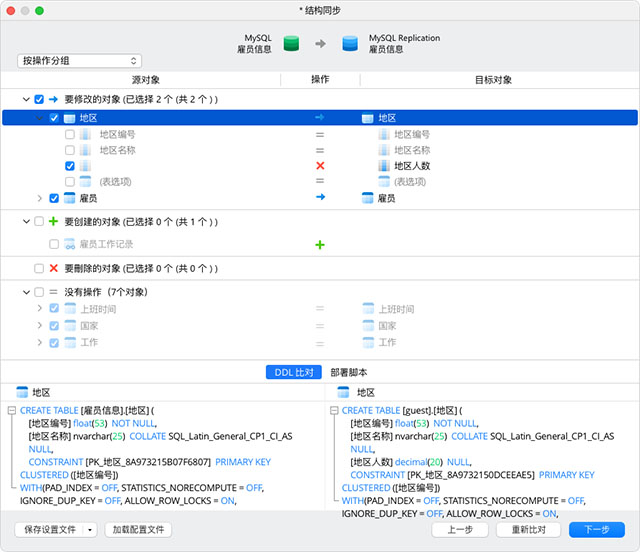Click the blue arrow operation icon for 雇员
Image resolution: width=640 pixels, height=552 pixels.
[320, 198]
